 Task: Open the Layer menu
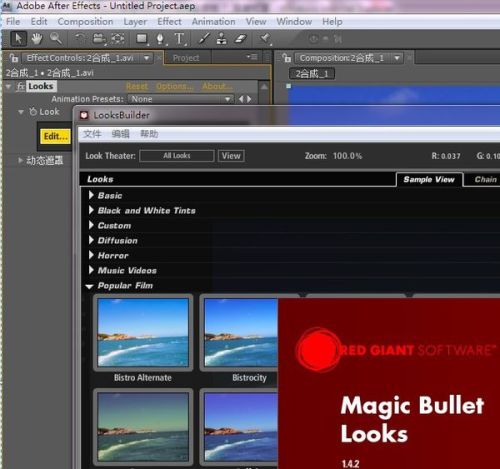coord(135,22)
